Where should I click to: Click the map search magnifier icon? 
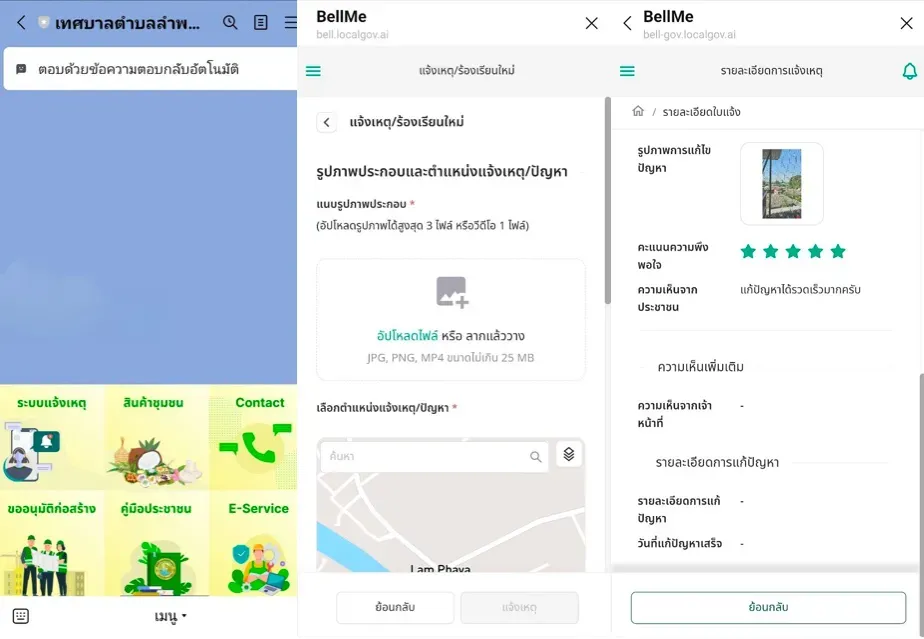[535, 456]
